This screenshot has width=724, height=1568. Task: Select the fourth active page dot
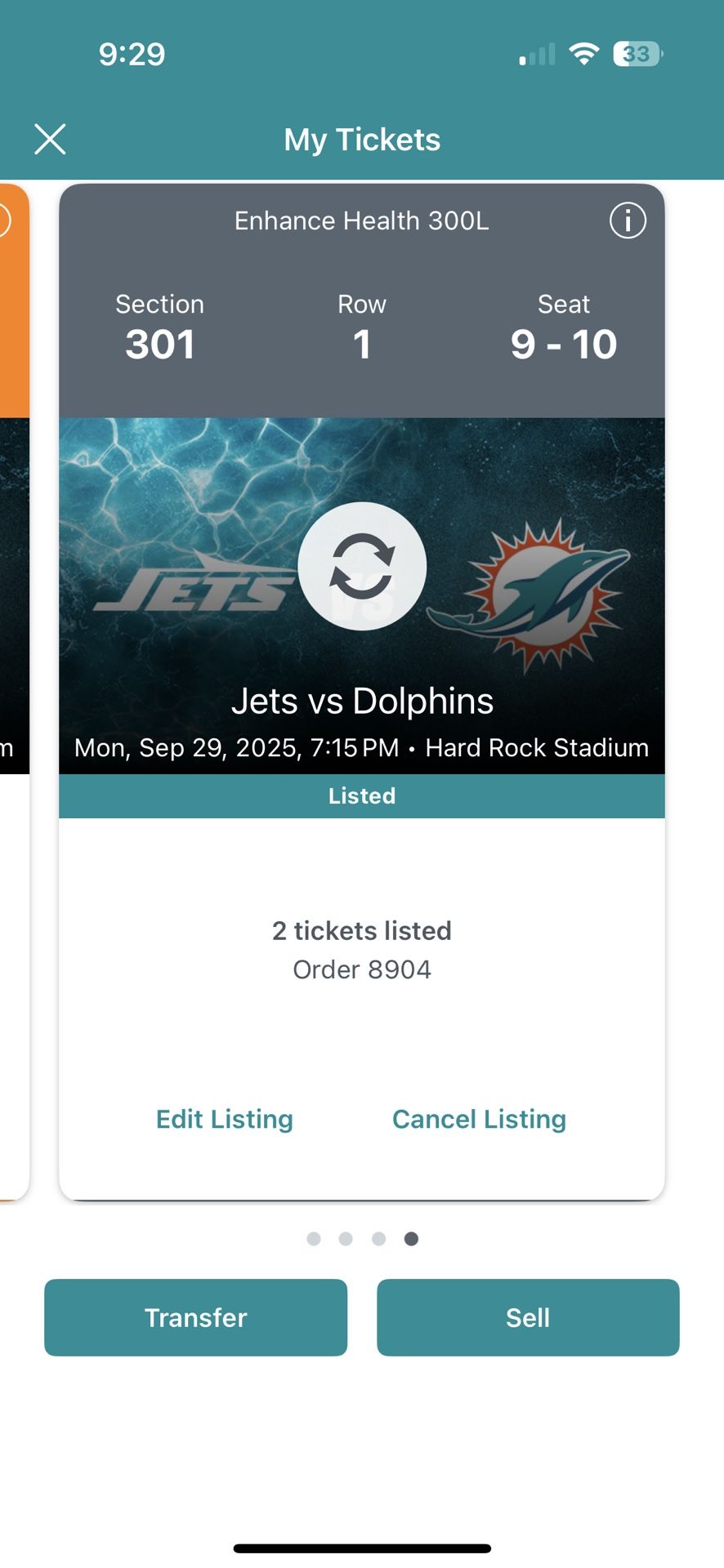click(411, 1239)
